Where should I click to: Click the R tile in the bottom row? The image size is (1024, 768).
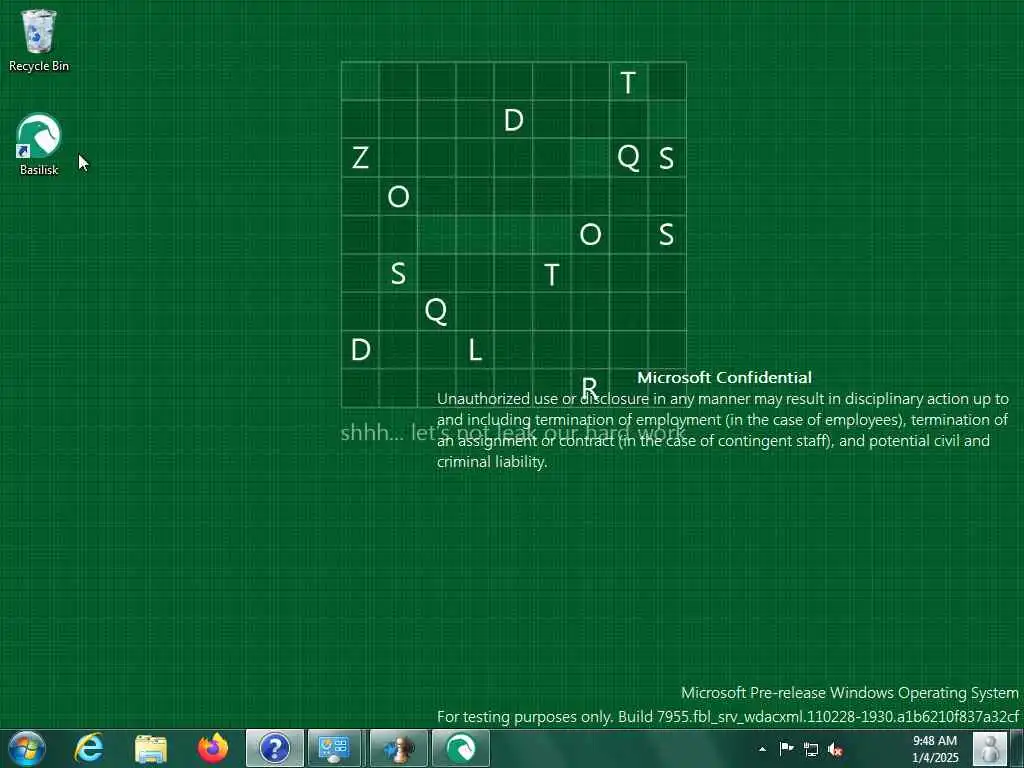[x=590, y=388]
